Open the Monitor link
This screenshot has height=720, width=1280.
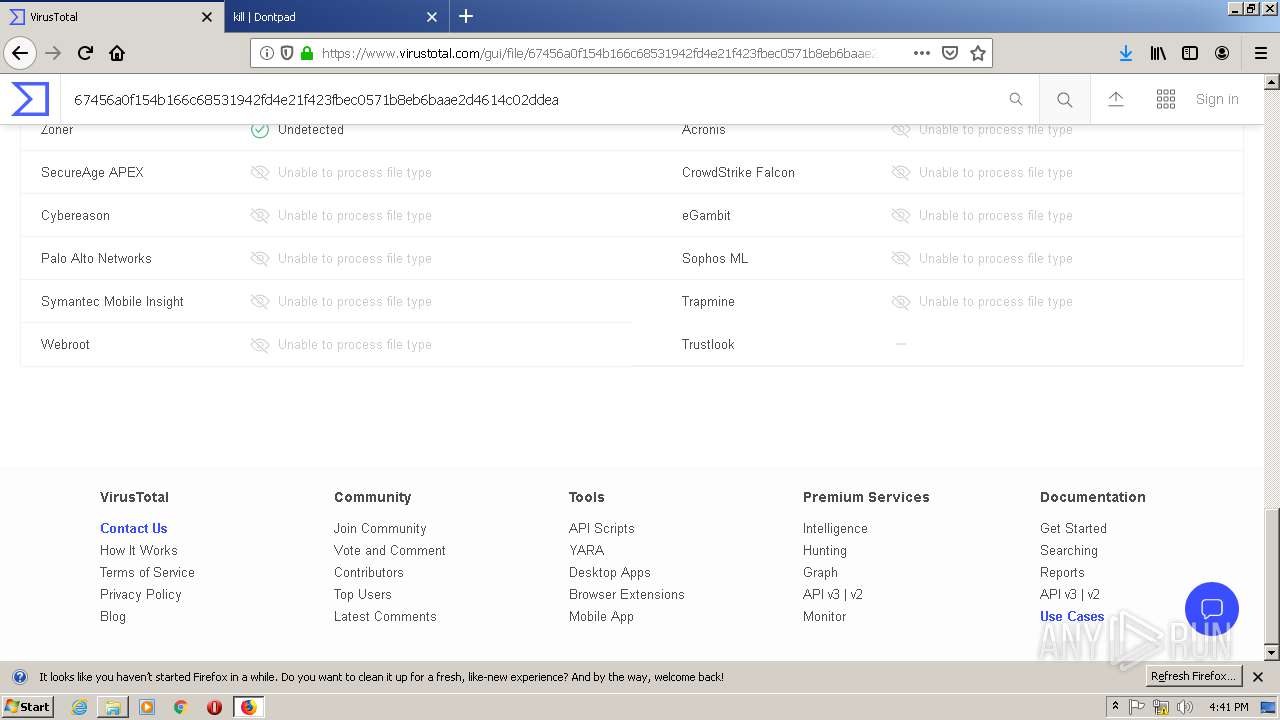click(x=825, y=616)
